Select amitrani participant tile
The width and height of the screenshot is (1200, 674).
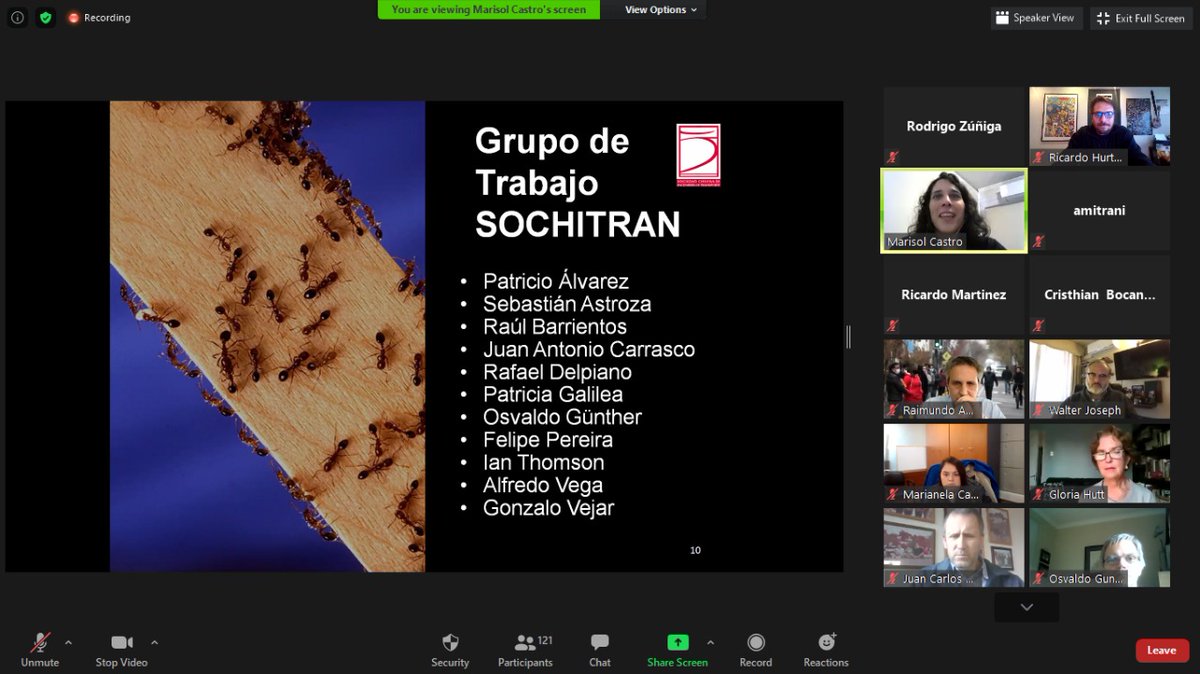coord(1100,210)
